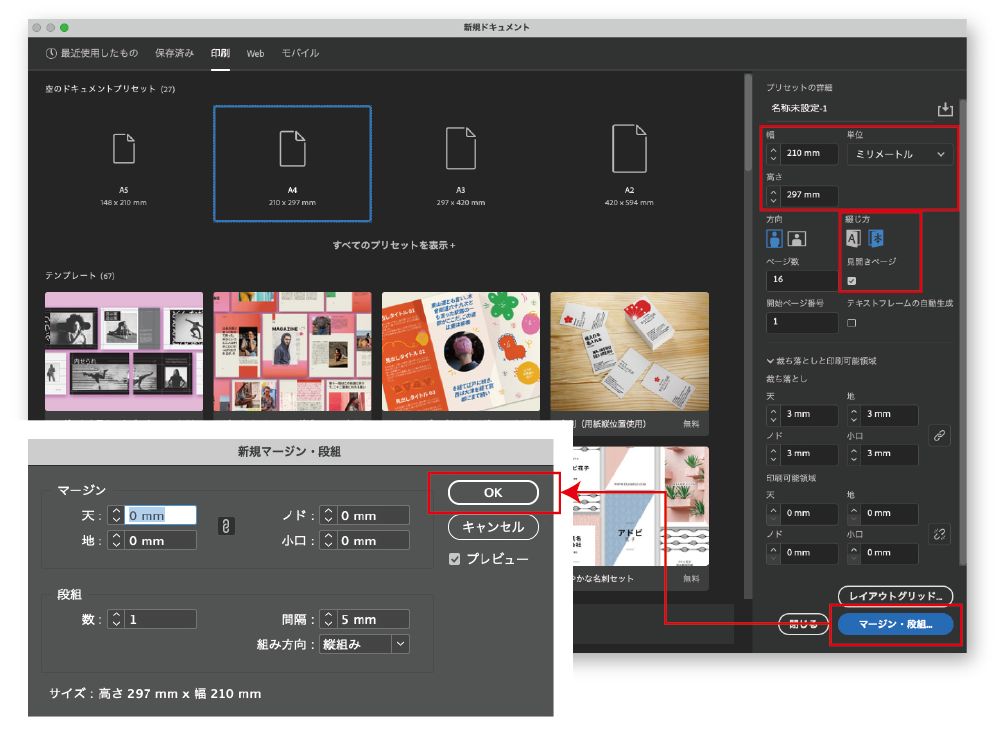Click the save preset icon beside 名称未設定-1
Image resolution: width=1000 pixels, height=743 pixels.
pos(944,109)
